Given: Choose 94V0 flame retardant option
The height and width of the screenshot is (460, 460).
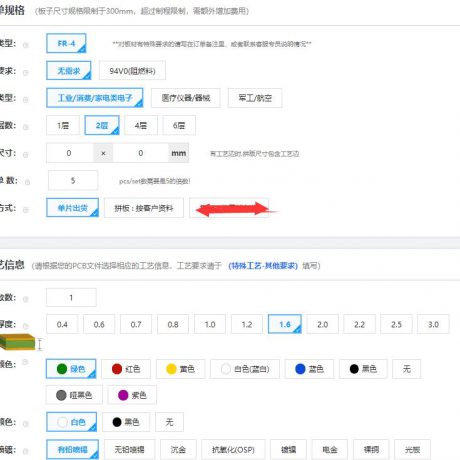Looking at the screenshot, I should (132, 71).
